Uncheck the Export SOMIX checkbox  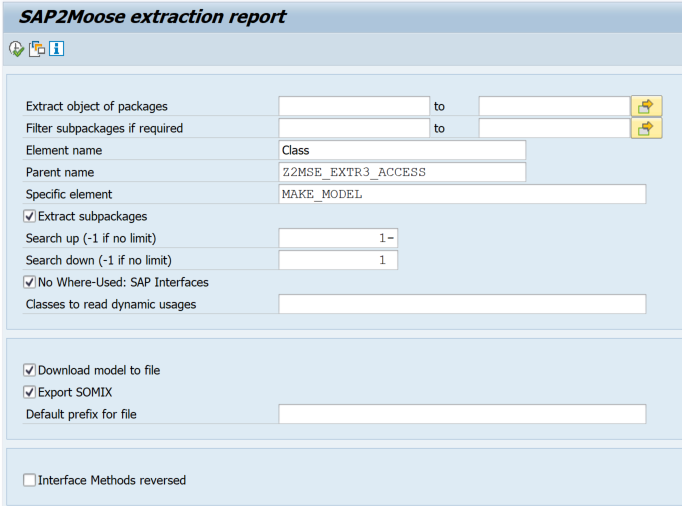(x=30, y=392)
